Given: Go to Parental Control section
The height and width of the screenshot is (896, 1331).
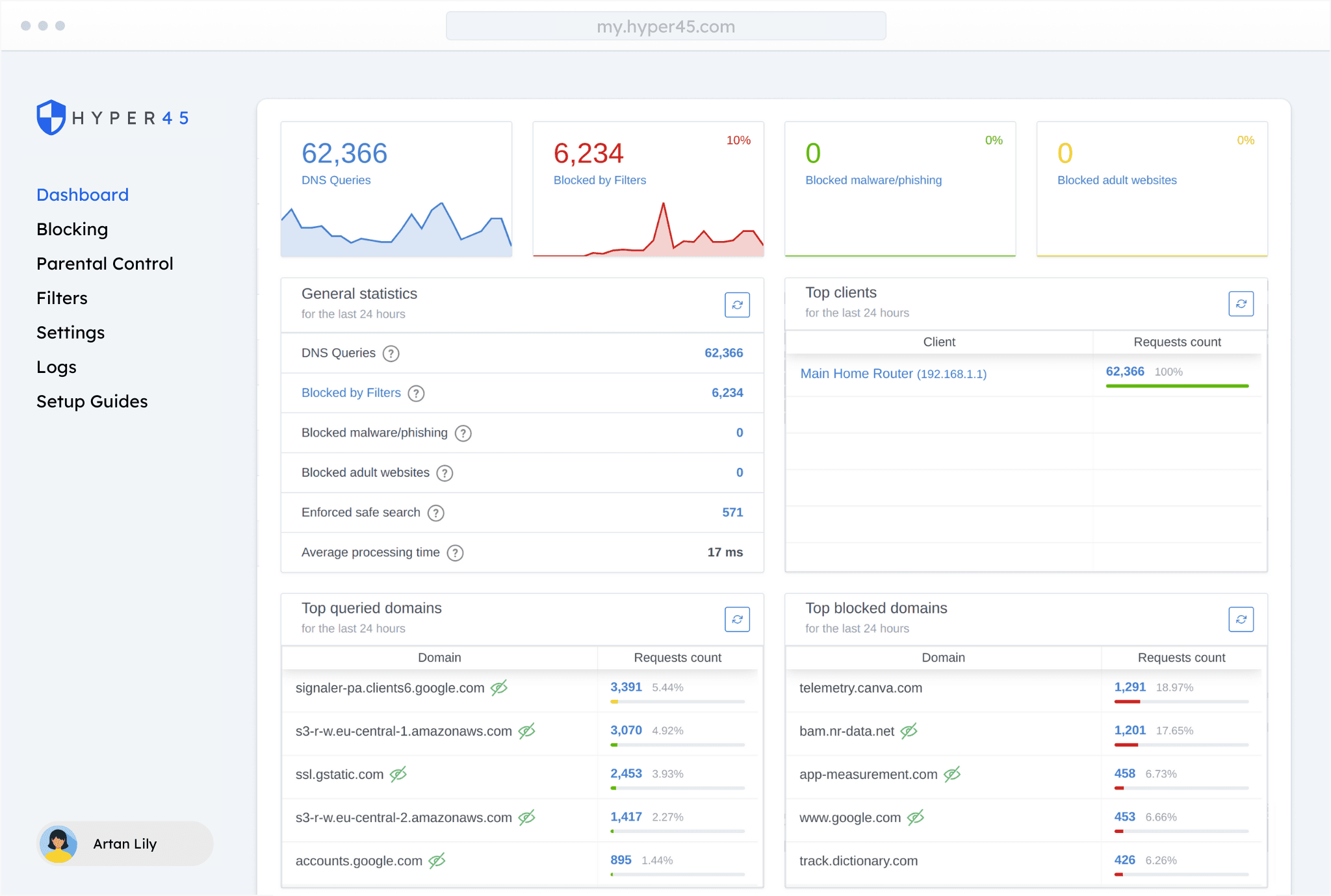Looking at the screenshot, I should tap(105, 264).
